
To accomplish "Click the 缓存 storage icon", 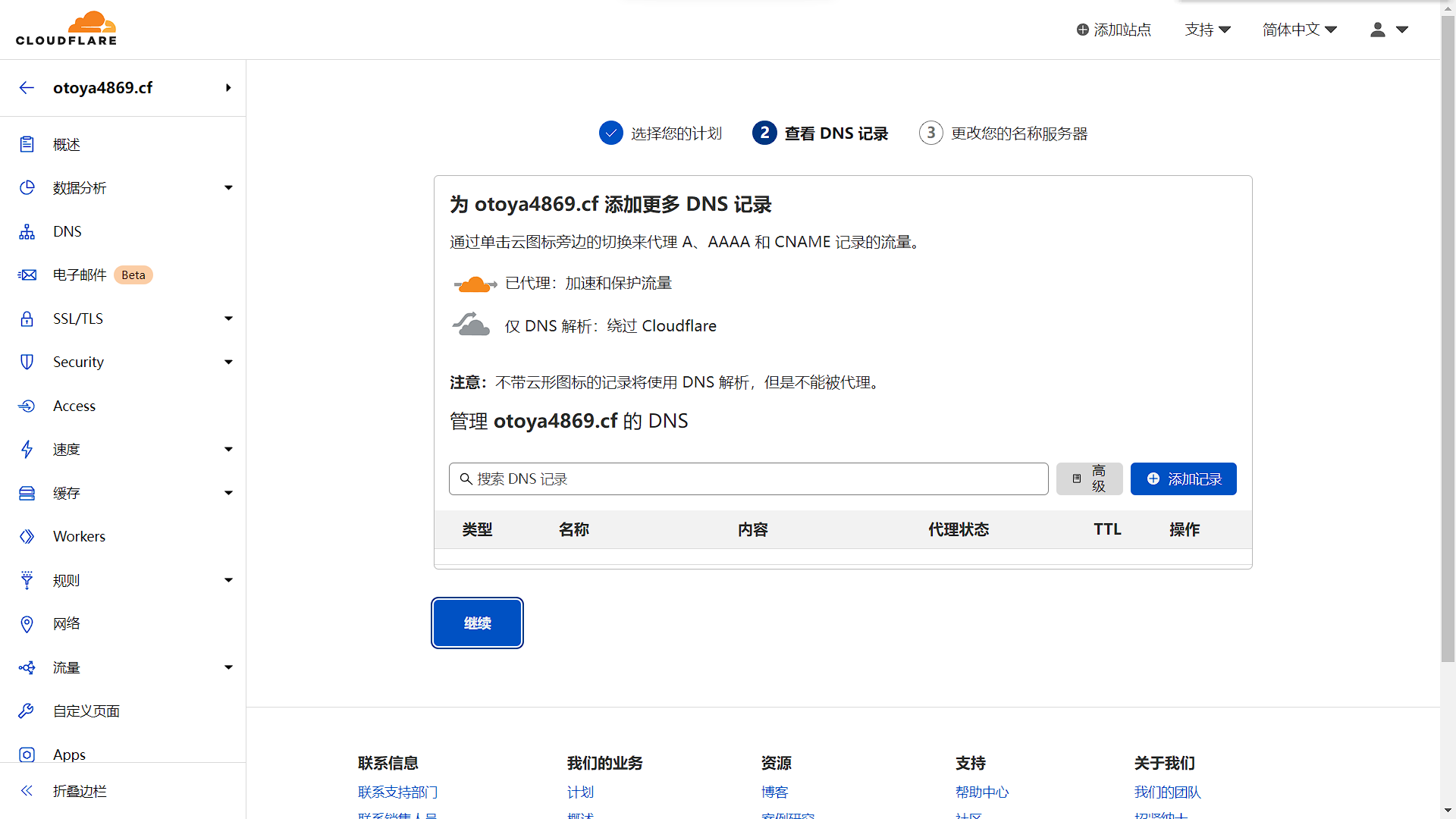I will coord(27,493).
